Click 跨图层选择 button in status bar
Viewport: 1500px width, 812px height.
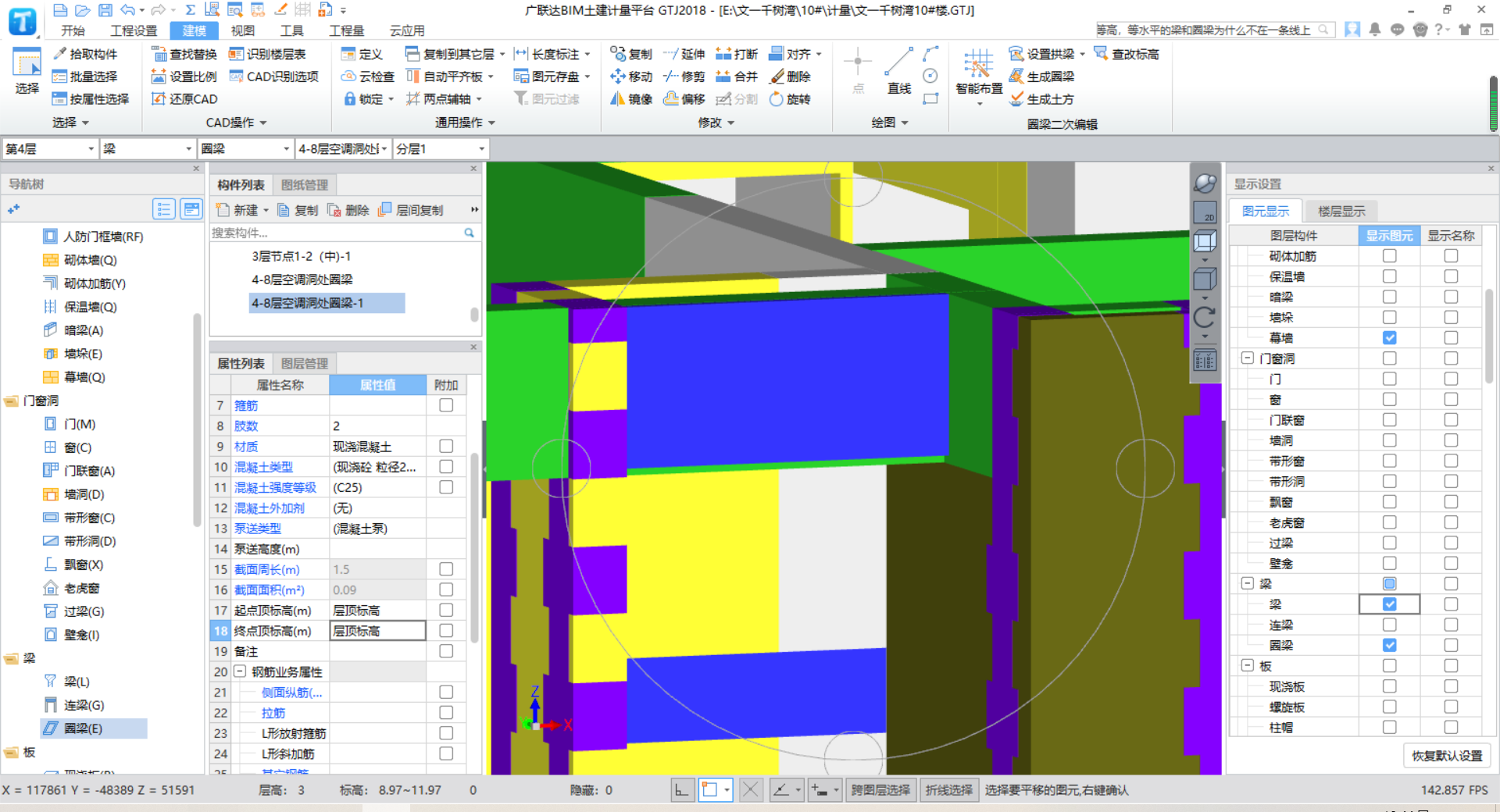pyautogui.click(x=880, y=790)
